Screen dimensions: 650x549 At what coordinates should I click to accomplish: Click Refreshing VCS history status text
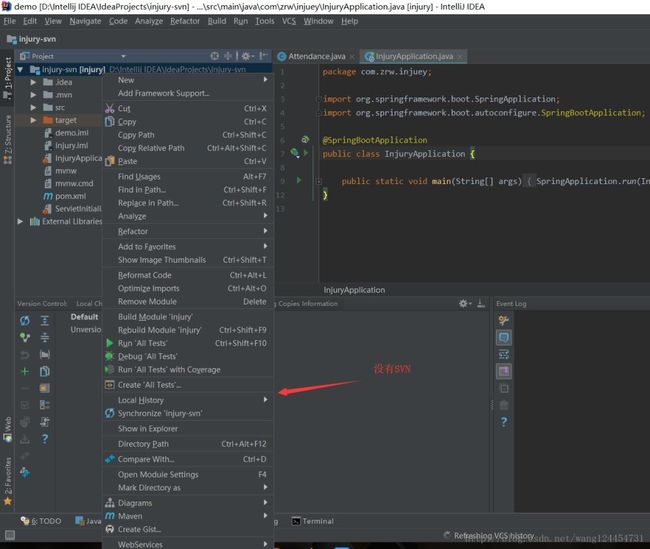[494, 536]
